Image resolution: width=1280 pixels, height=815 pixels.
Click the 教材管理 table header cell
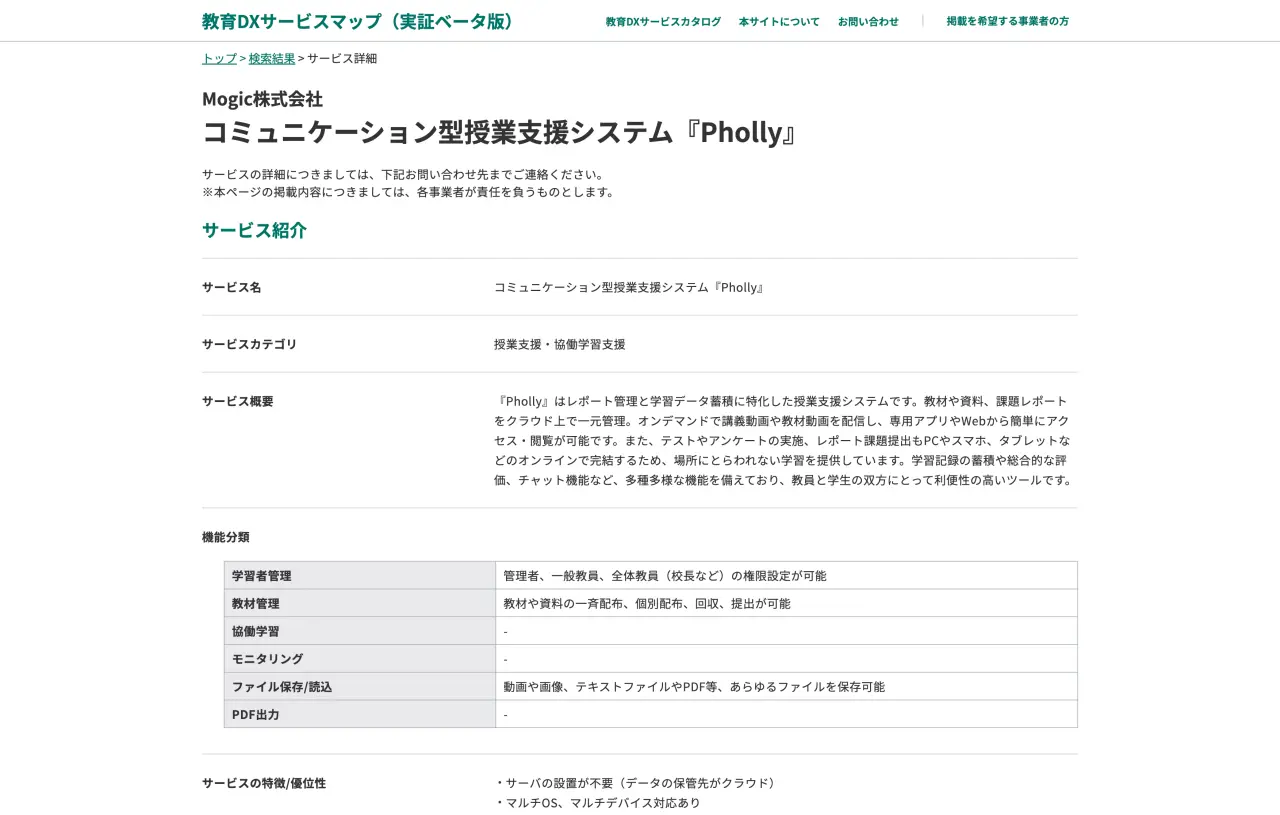pos(360,603)
